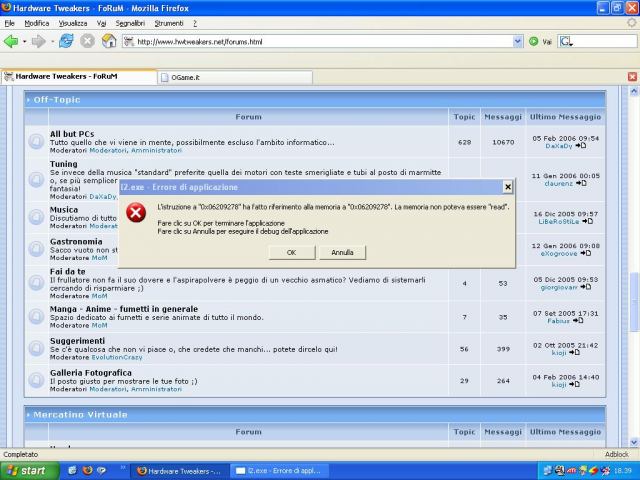Image resolution: width=640 pixels, height=480 pixels.
Task: Open the Back button history dropdown arrow
Action: [24, 41]
